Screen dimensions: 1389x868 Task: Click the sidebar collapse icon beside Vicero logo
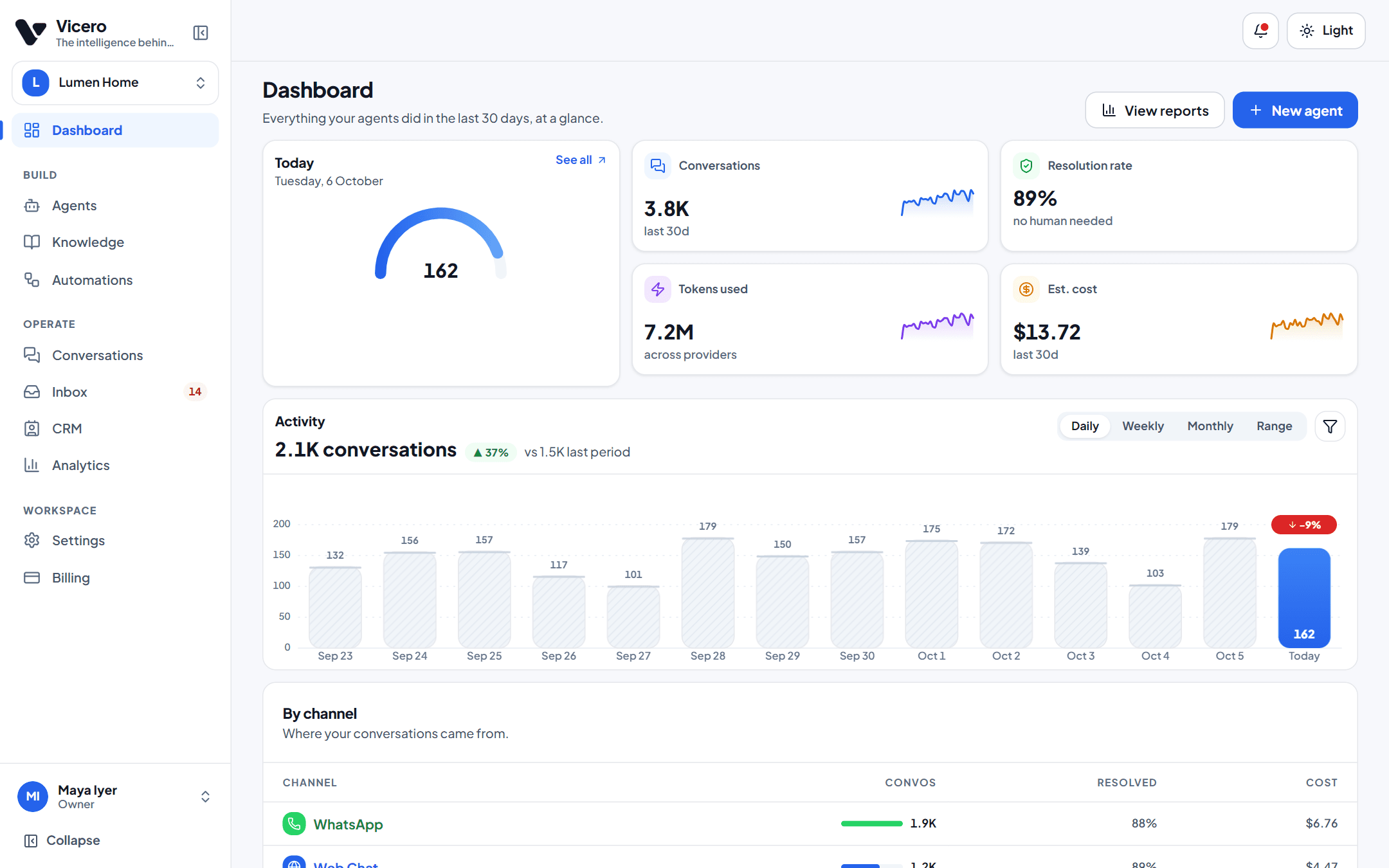tap(201, 33)
